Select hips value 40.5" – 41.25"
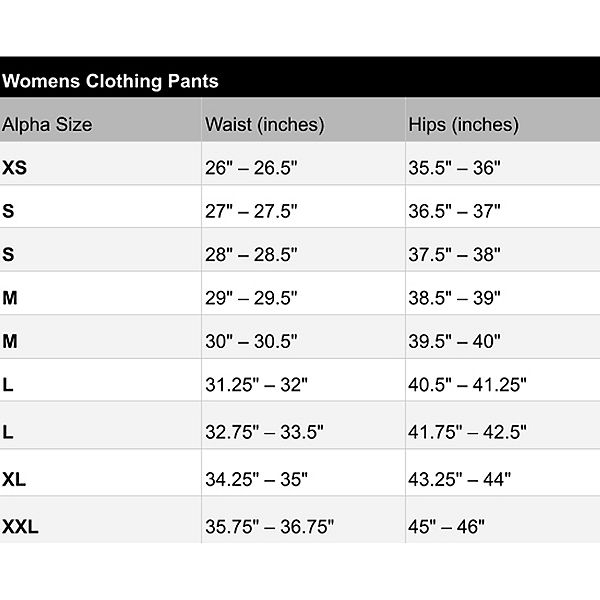The width and height of the screenshot is (600, 600). pyautogui.click(x=467, y=384)
